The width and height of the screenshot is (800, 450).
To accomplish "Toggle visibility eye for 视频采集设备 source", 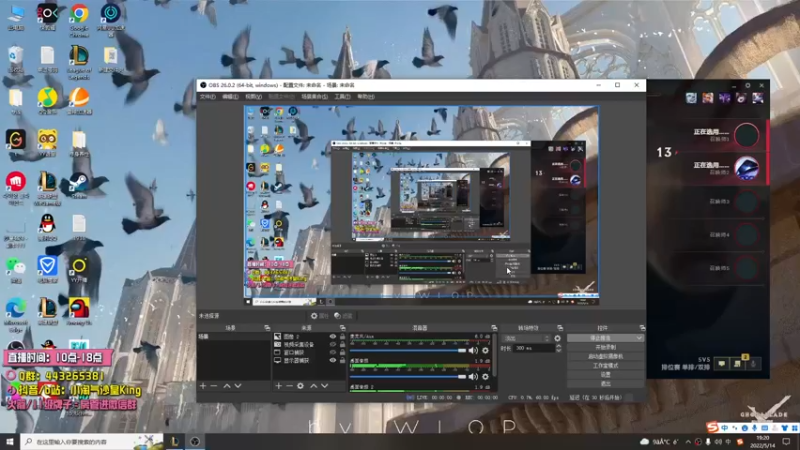I will tap(333, 344).
